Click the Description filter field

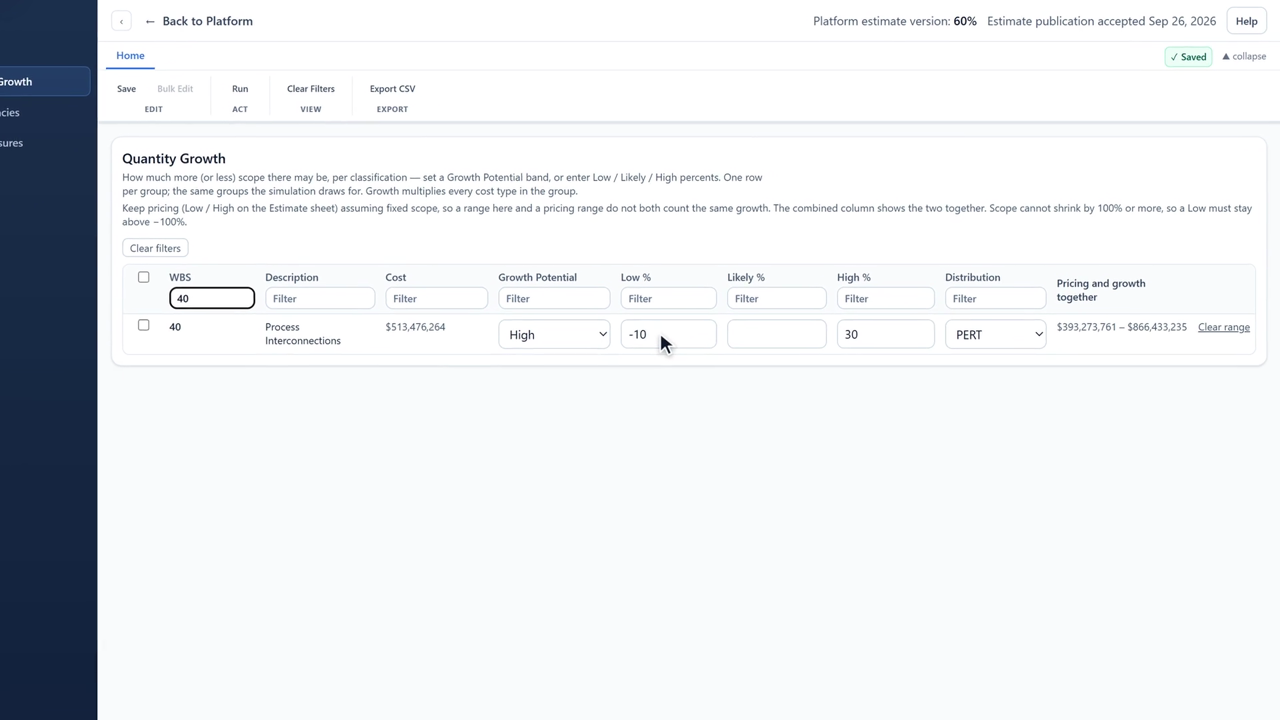point(320,298)
